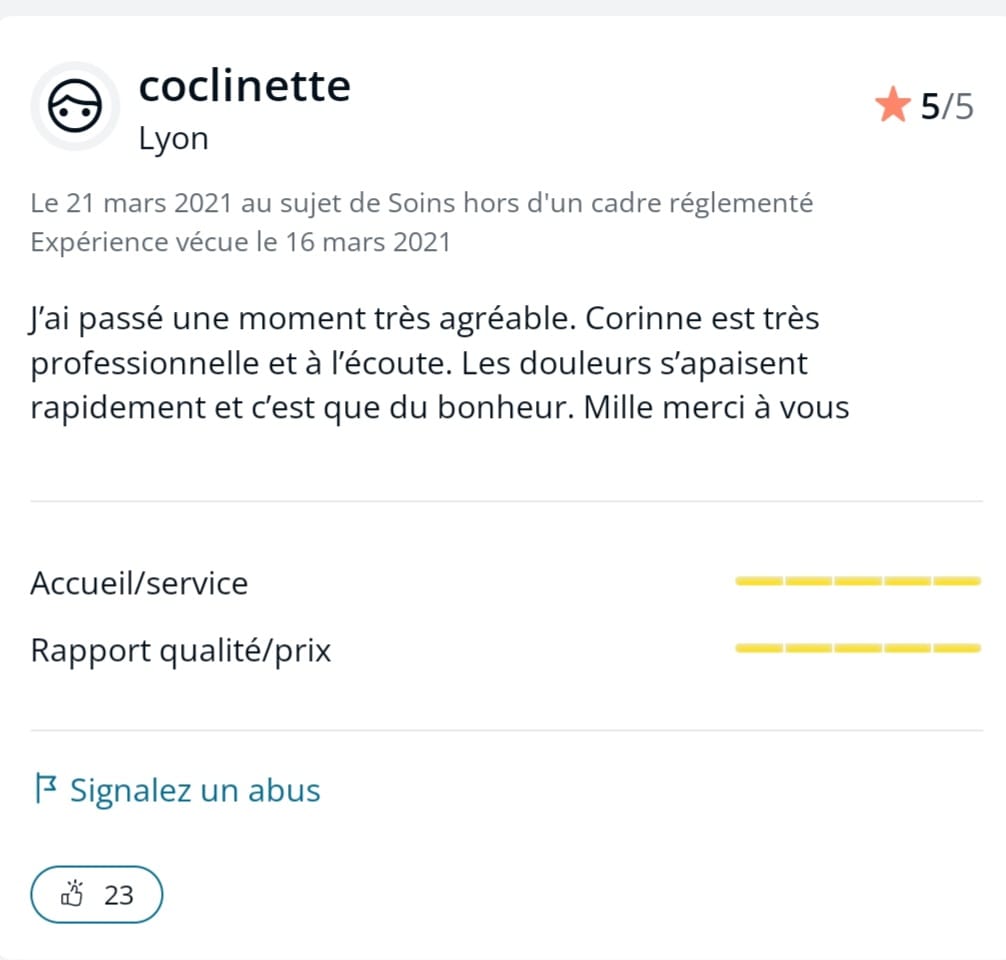The image size is (1006, 960).
Task: Click the Accueil/service yellow rating bar
Action: pos(858,581)
